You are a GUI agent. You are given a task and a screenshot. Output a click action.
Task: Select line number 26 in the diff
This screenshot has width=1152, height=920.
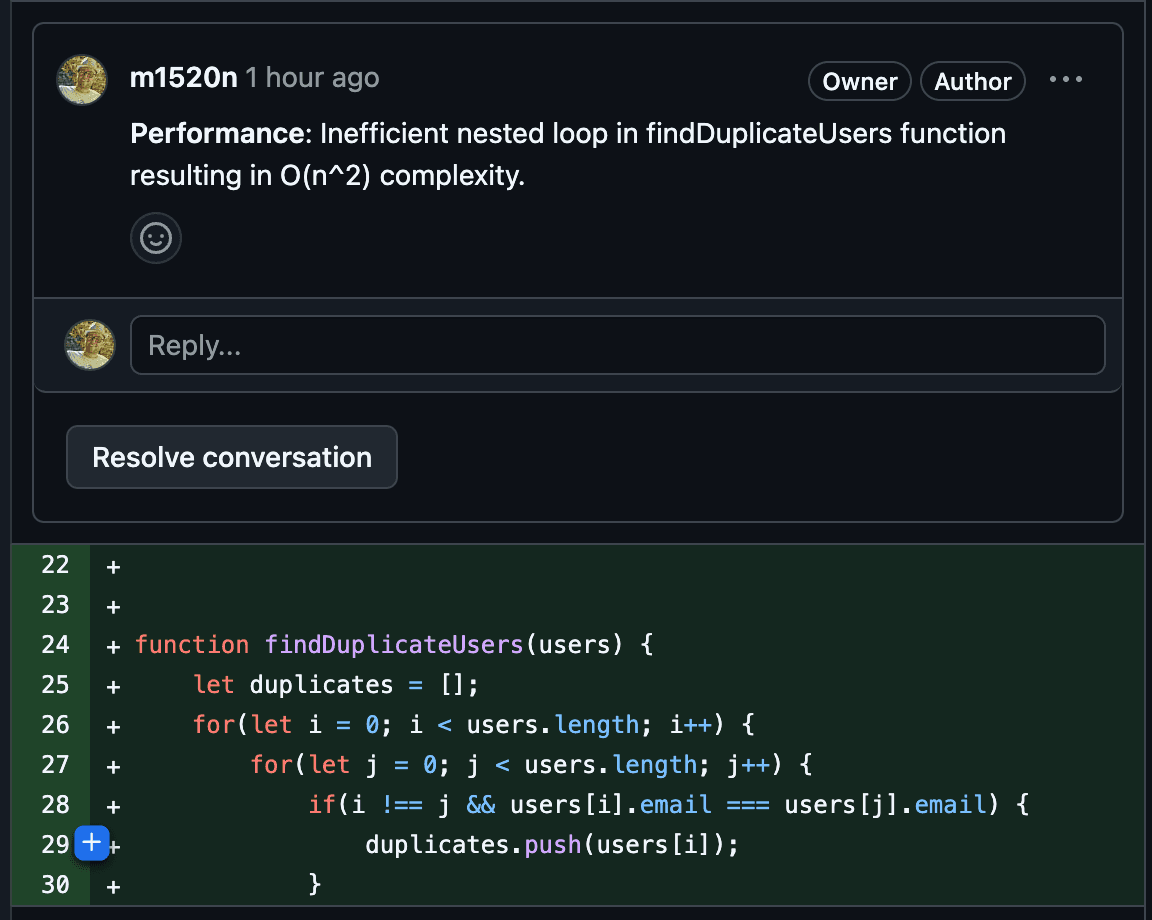[x=56, y=725]
